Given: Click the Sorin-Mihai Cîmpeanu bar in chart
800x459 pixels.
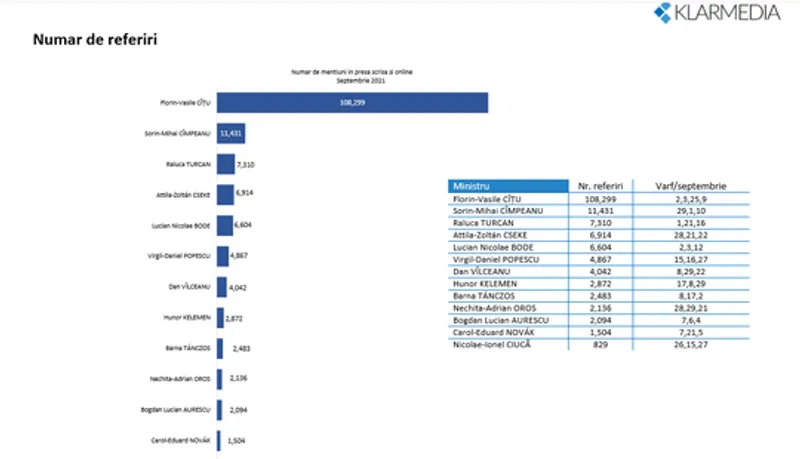Looking at the screenshot, I should click(231, 133).
